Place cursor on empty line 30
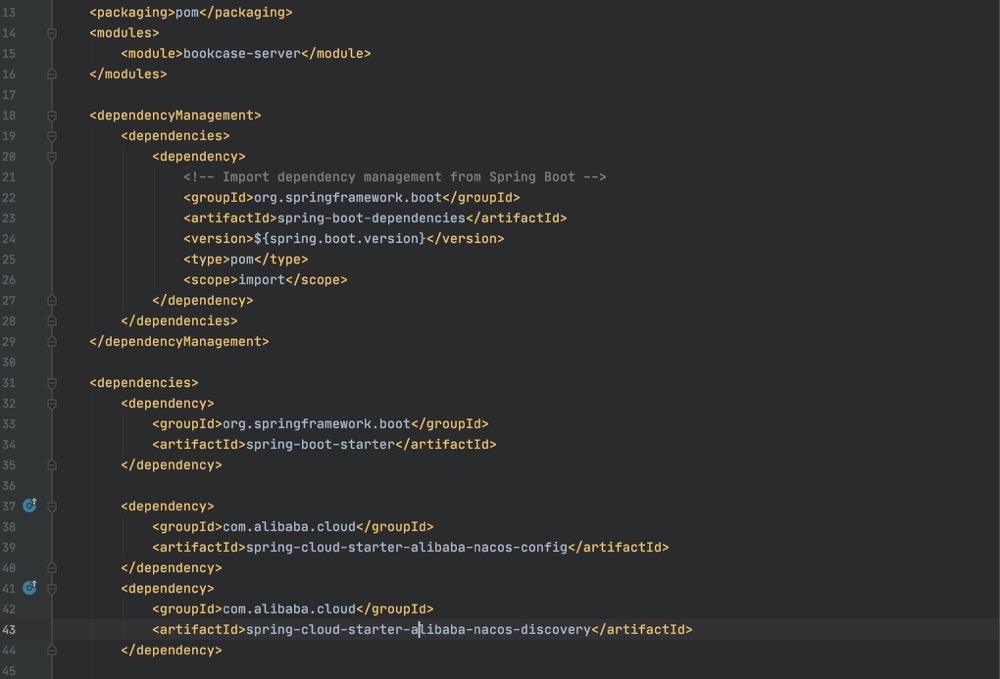Viewport: 1000px width, 679px height. (529, 362)
